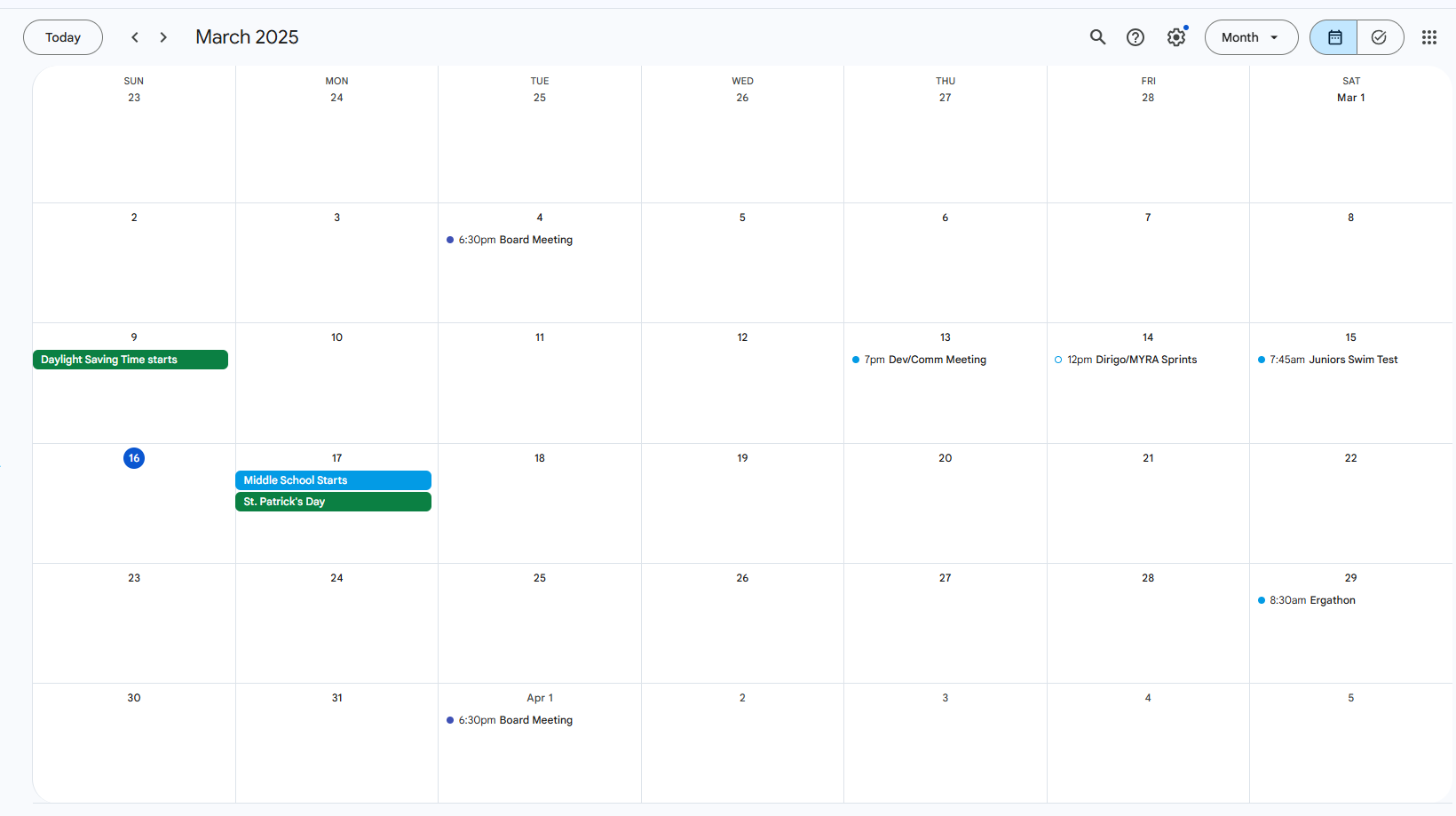Open the Settings gear menu
The image size is (1456, 816).
[1176, 37]
